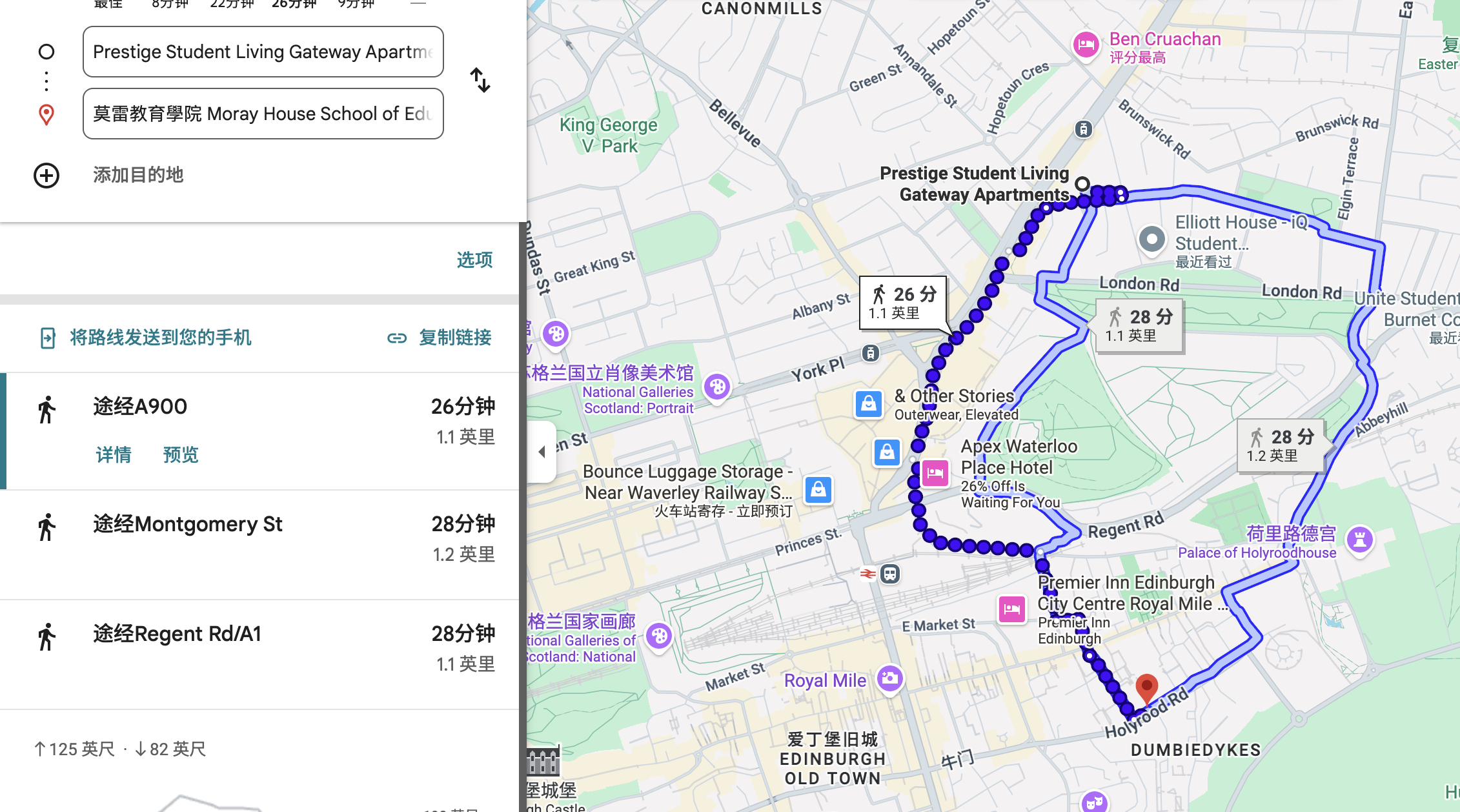The width and height of the screenshot is (1460, 812).
Task: Swap start and destination with reverse arrows icon
Action: 480,81
